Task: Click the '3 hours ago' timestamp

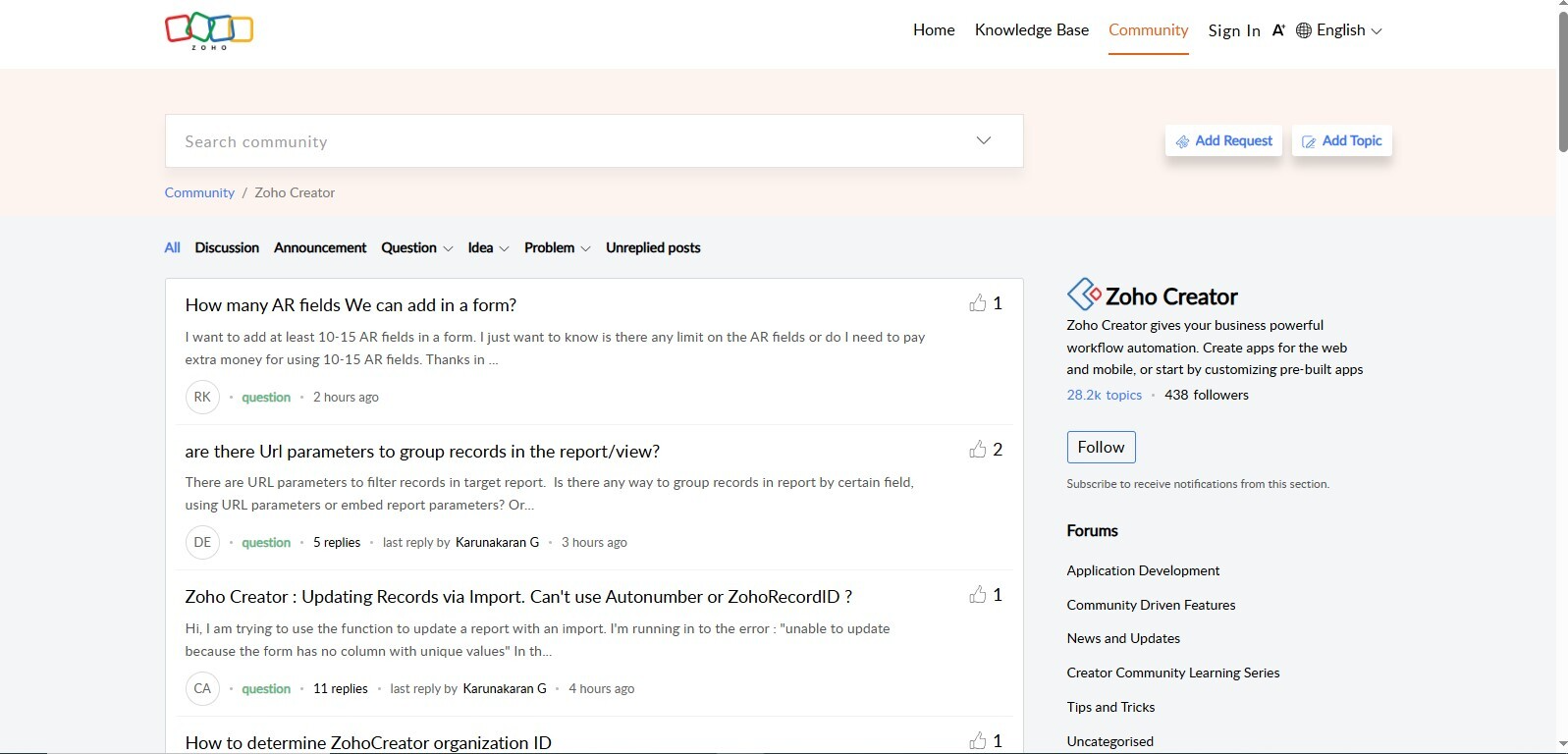Action: click(x=594, y=542)
